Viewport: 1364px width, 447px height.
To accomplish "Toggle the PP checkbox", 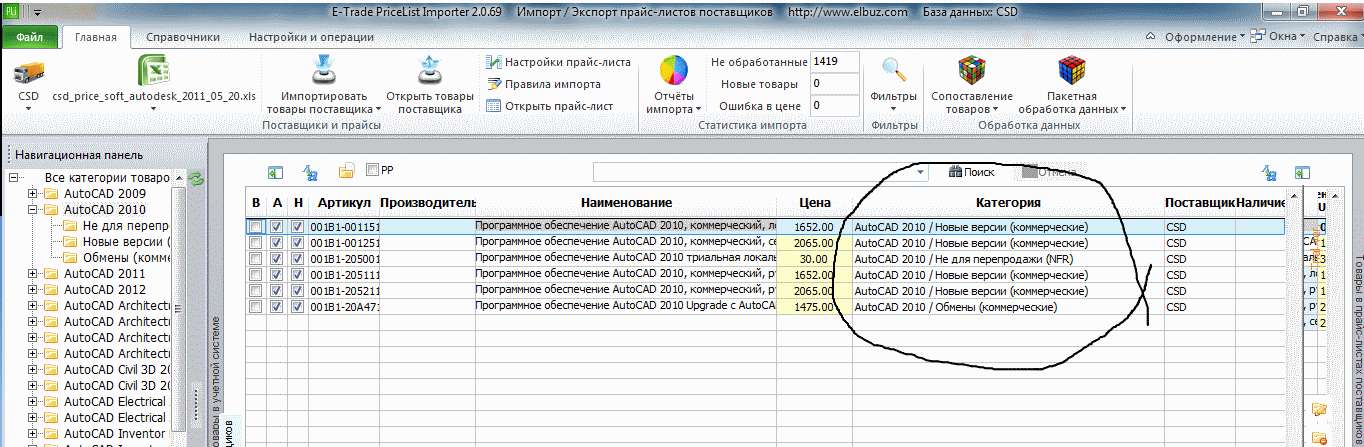I will click(x=374, y=170).
